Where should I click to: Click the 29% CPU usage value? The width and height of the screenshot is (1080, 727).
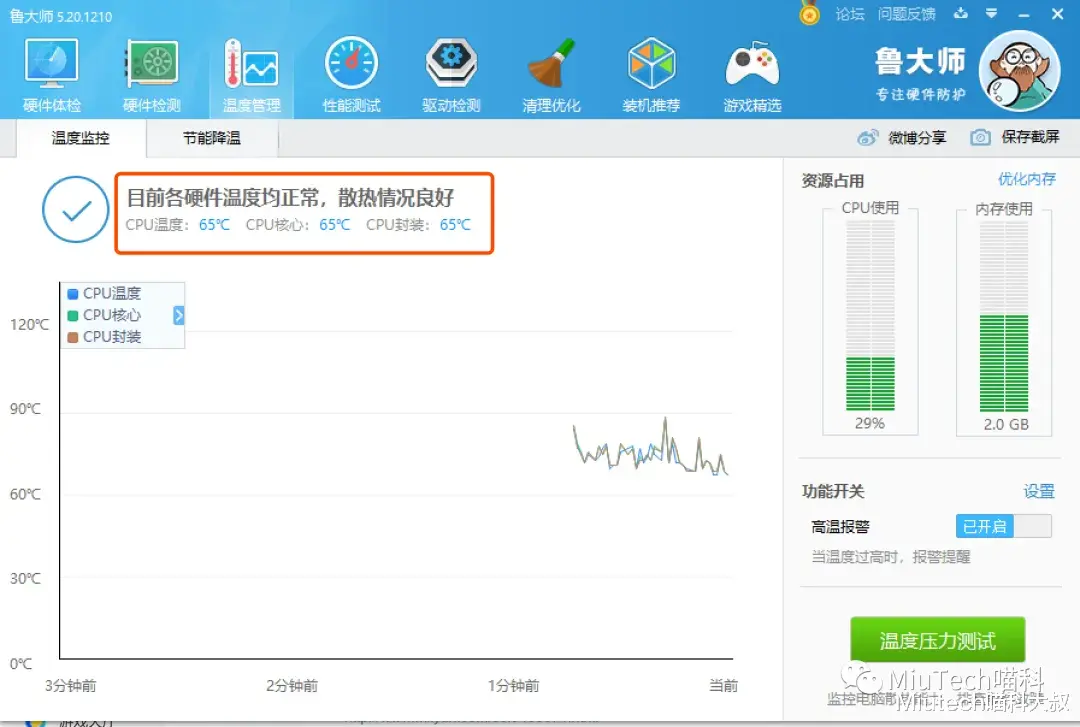point(870,423)
